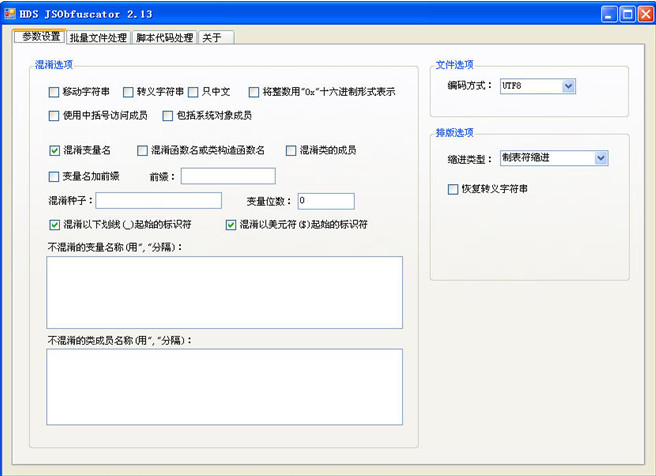Tick 包括系统对象成员 checkbox

168,115
